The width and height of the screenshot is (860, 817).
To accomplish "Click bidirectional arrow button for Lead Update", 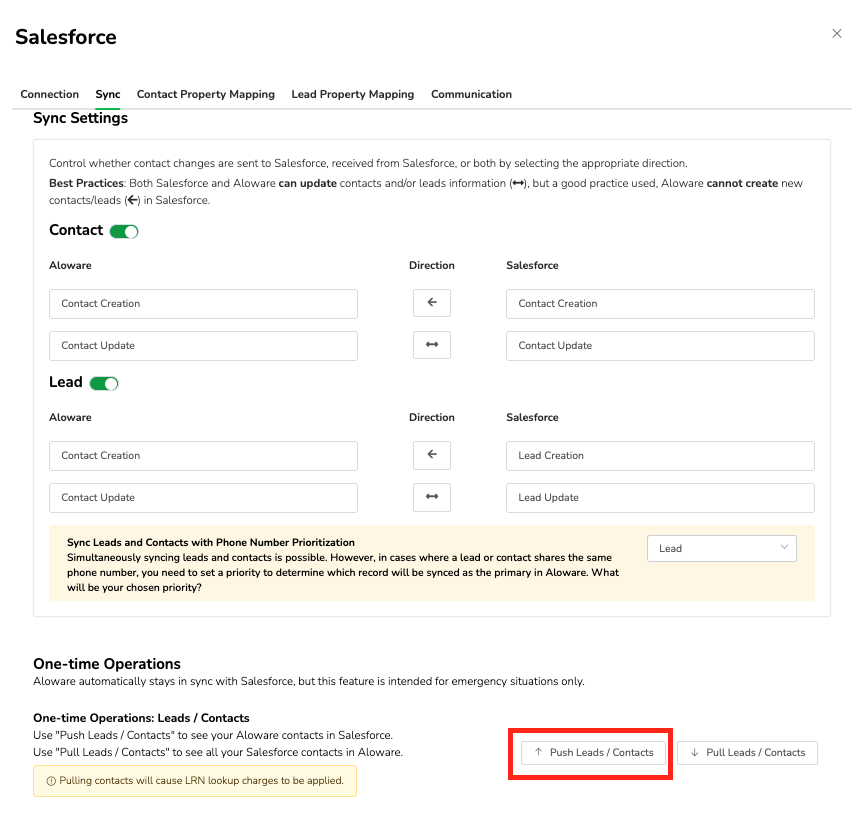I will pyautogui.click(x=432, y=497).
